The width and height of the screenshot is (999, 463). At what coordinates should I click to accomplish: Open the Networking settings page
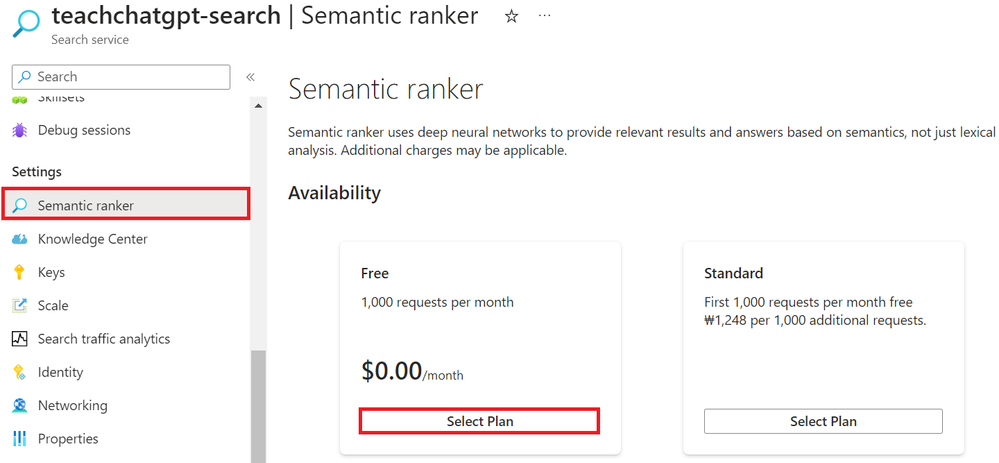click(72, 405)
